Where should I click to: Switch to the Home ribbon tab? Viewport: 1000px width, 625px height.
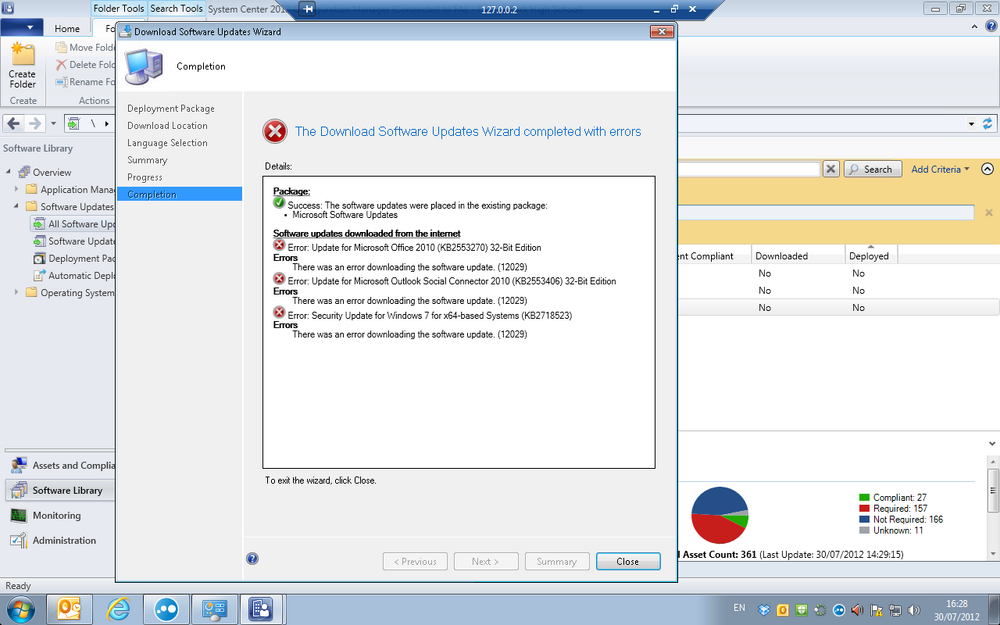pos(67,28)
